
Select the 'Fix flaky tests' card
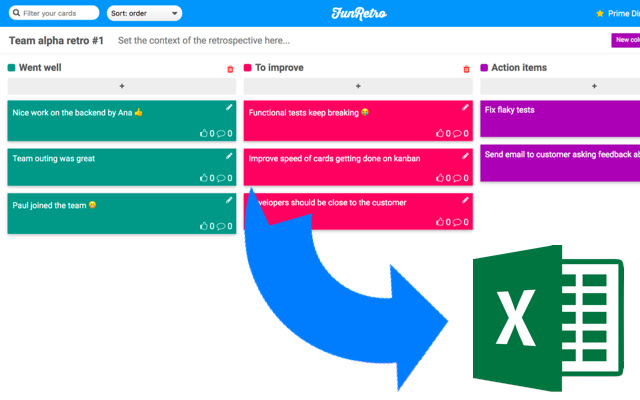[560, 119]
